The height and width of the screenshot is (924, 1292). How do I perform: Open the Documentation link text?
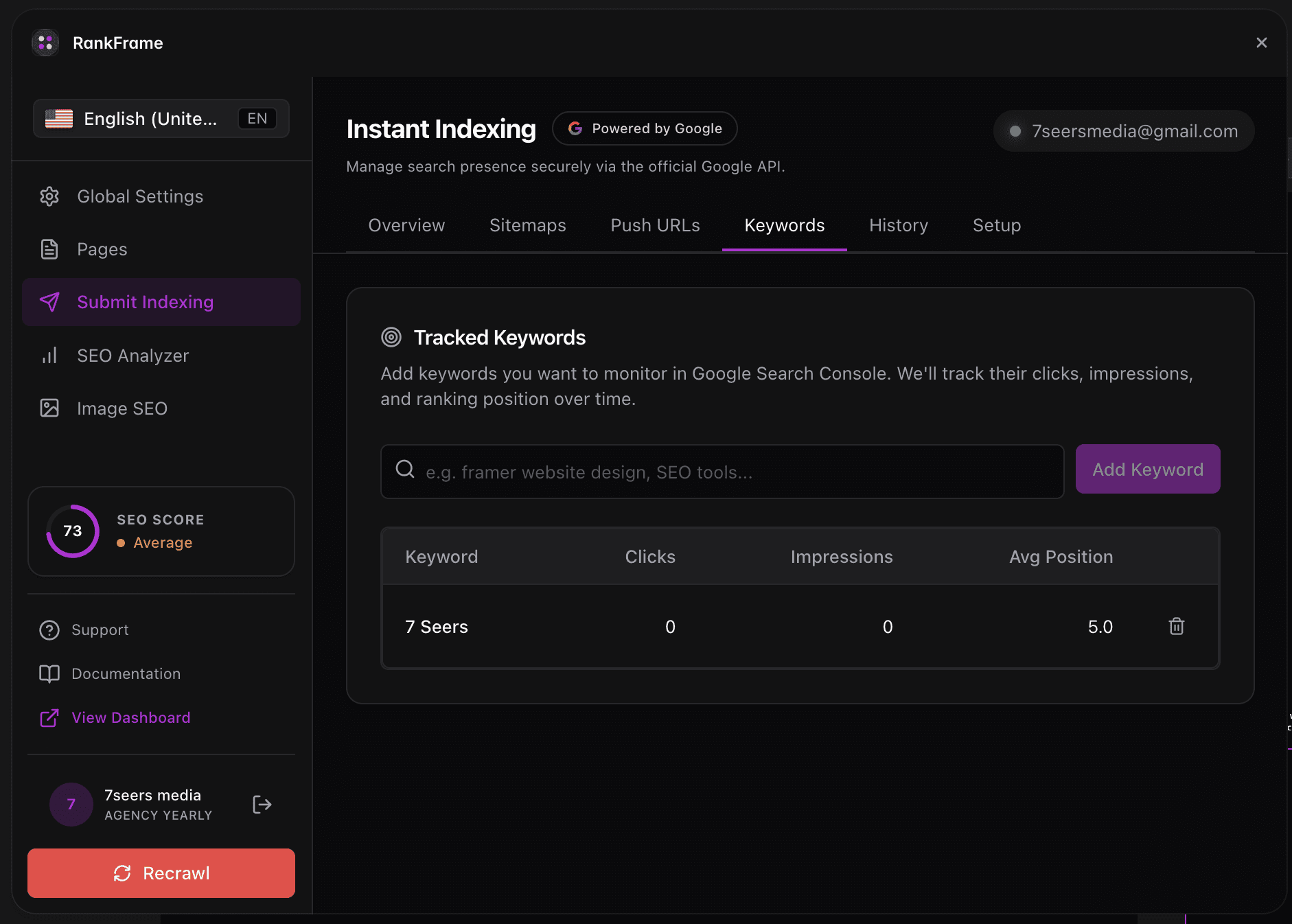[126, 674]
